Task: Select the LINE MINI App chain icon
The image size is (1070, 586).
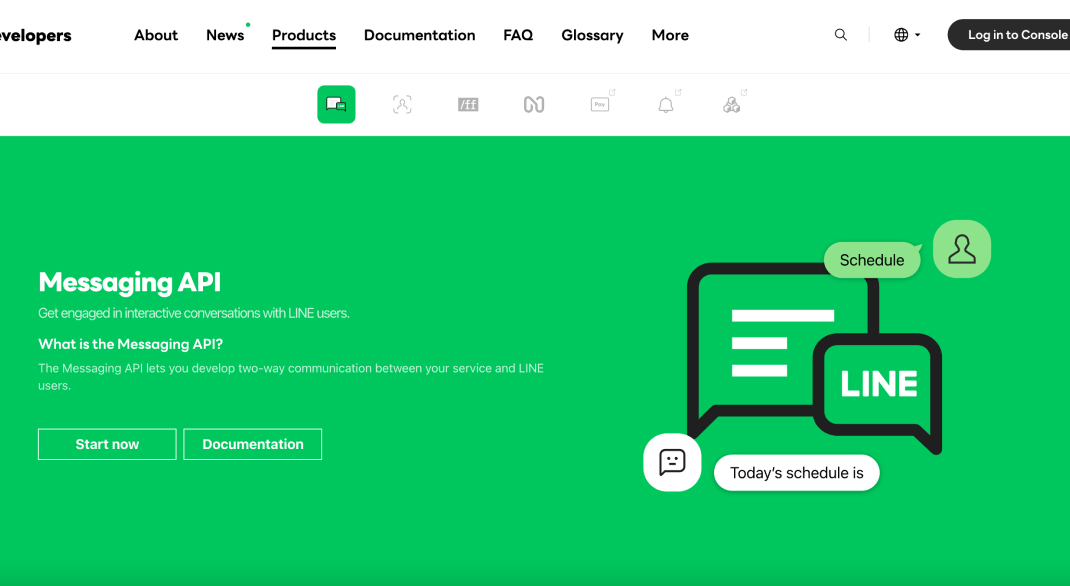Action: click(x=534, y=104)
